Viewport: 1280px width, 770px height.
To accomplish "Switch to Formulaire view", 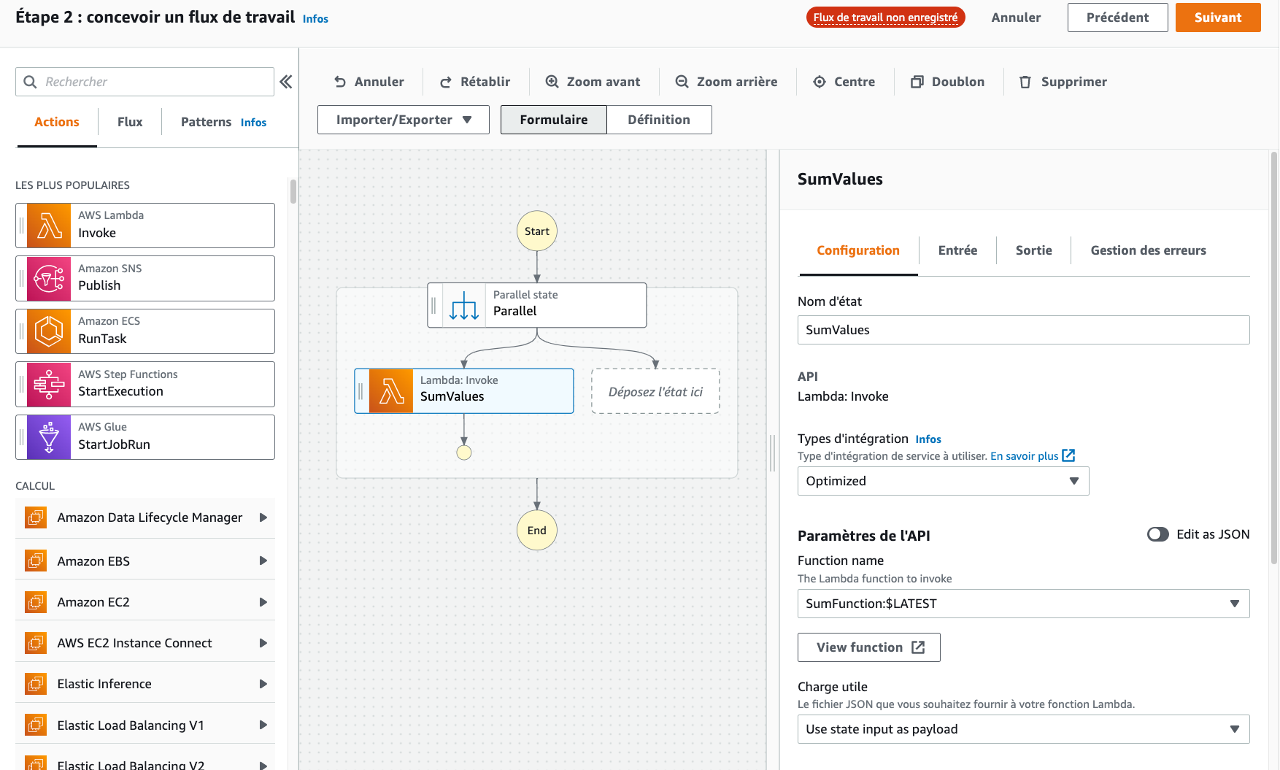I will [554, 120].
